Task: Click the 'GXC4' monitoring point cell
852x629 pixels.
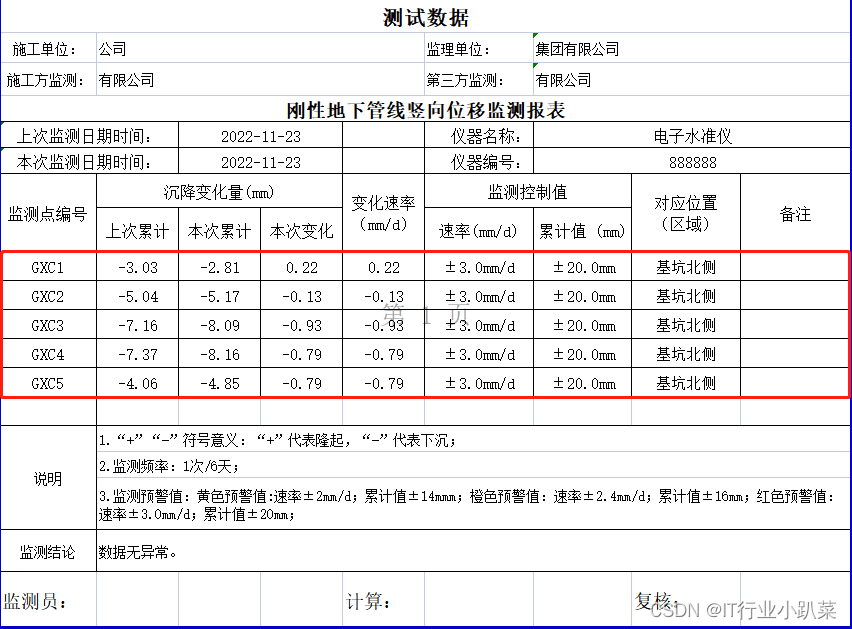Action: tap(48, 354)
